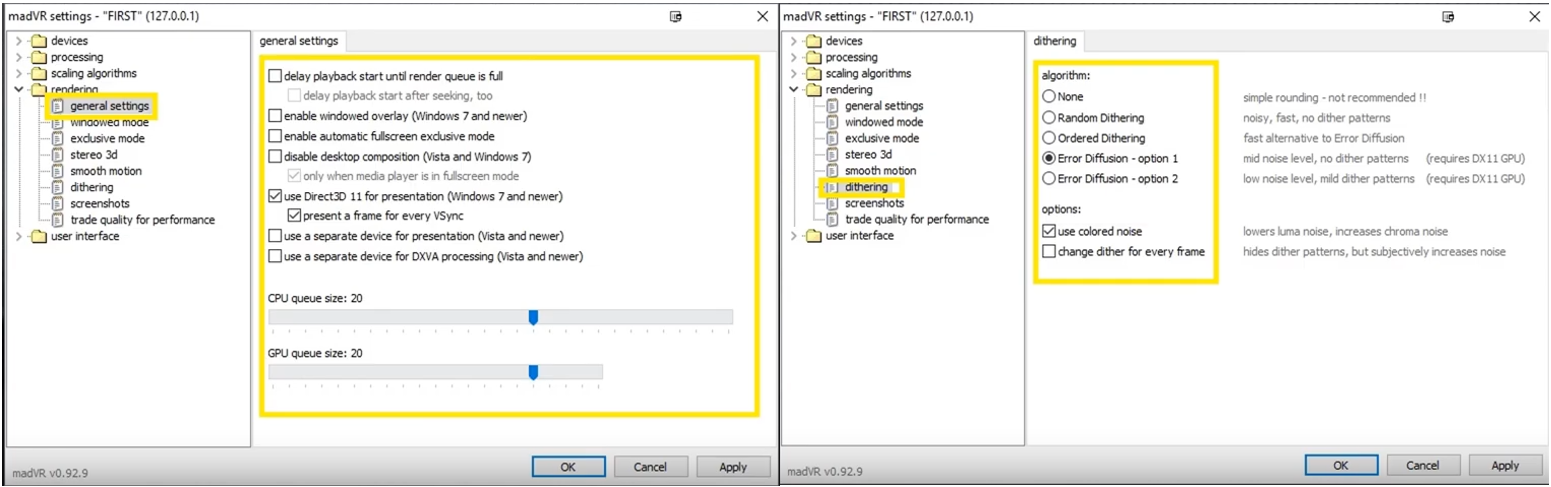Expand processing node in left window
Screen dimensions: 1551x487
(19, 57)
